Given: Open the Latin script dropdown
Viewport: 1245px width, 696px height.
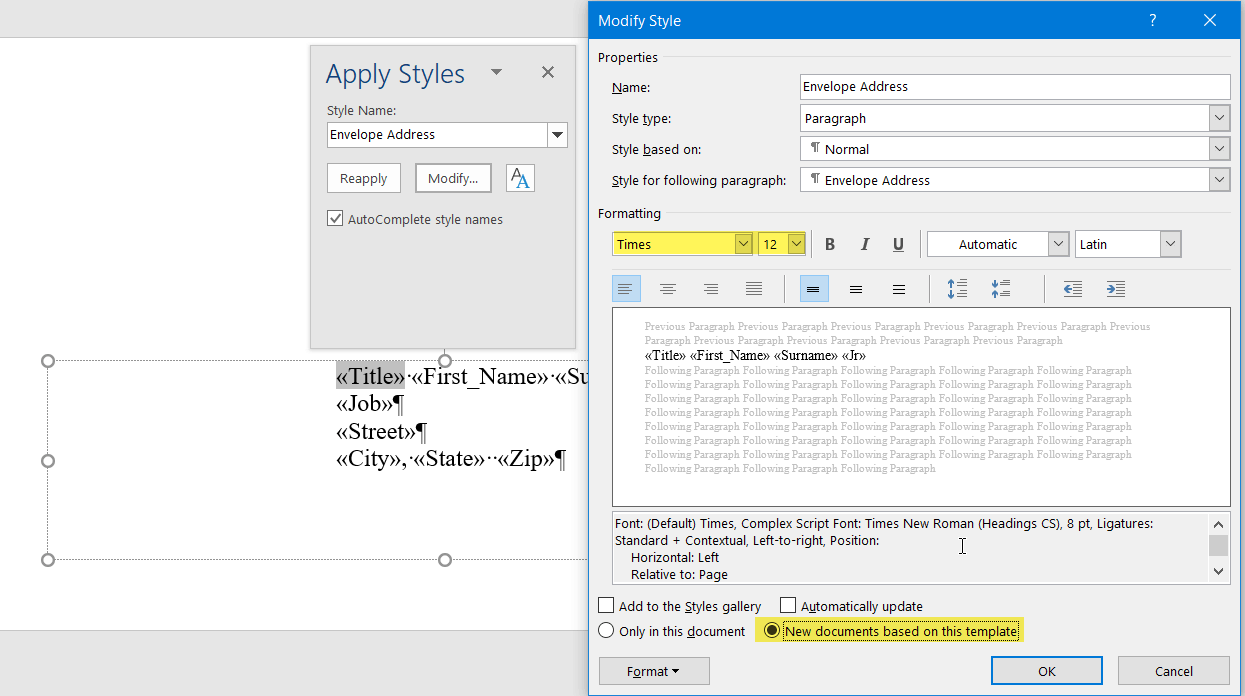Looking at the screenshot, I should click(1170, 244).
